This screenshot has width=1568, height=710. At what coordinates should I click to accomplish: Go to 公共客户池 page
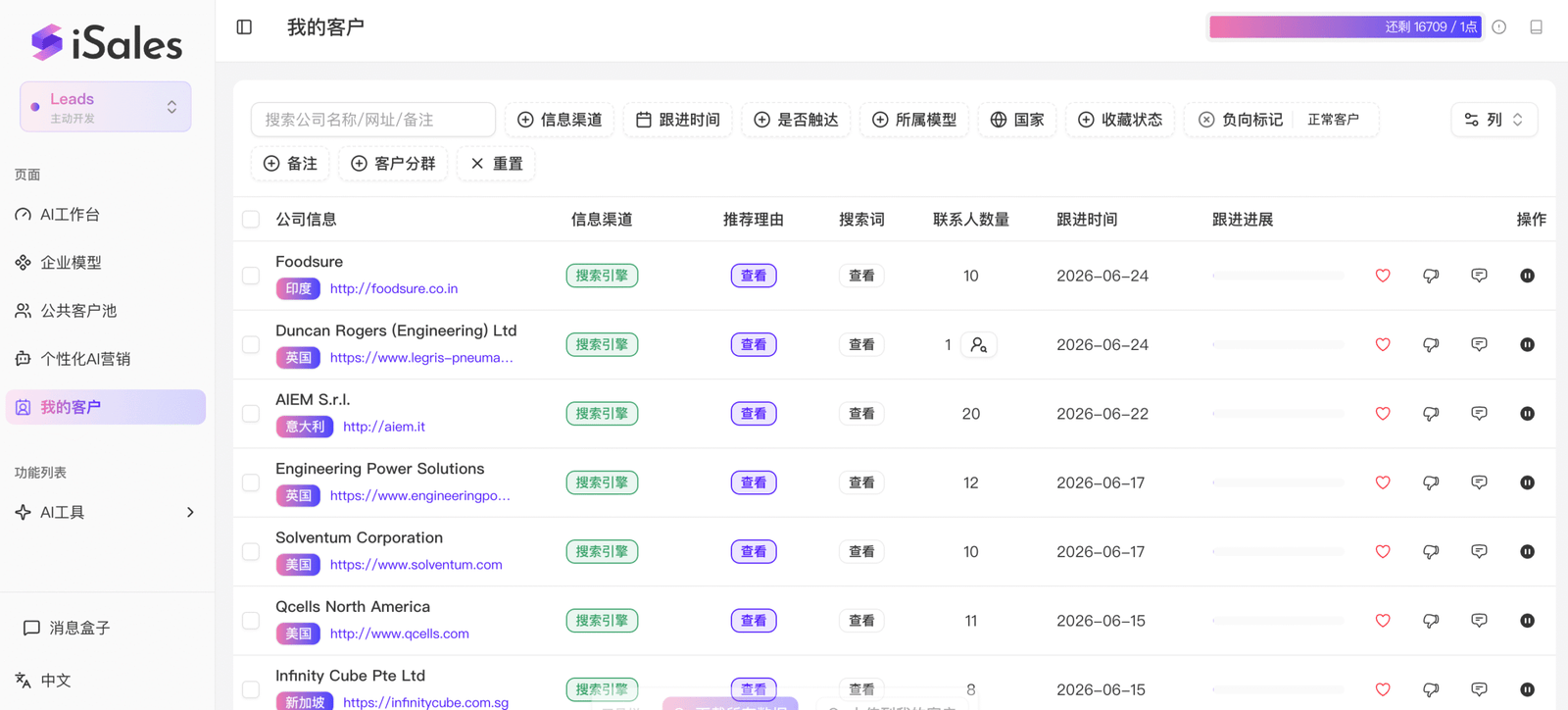[x=106, y=311]
